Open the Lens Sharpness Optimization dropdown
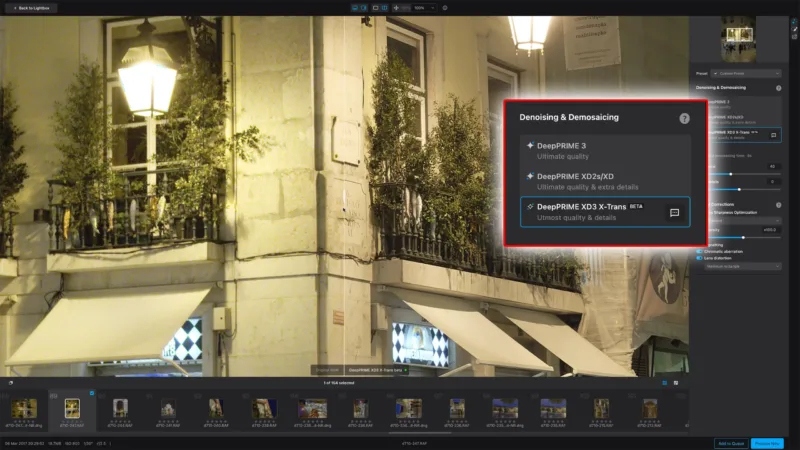 [x=744, y=221]
